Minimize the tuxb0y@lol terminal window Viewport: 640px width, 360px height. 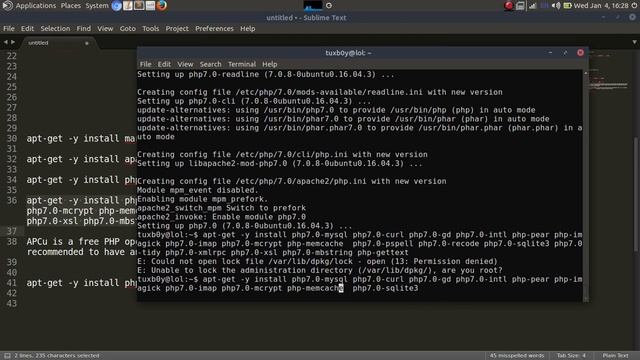[550, 53]
